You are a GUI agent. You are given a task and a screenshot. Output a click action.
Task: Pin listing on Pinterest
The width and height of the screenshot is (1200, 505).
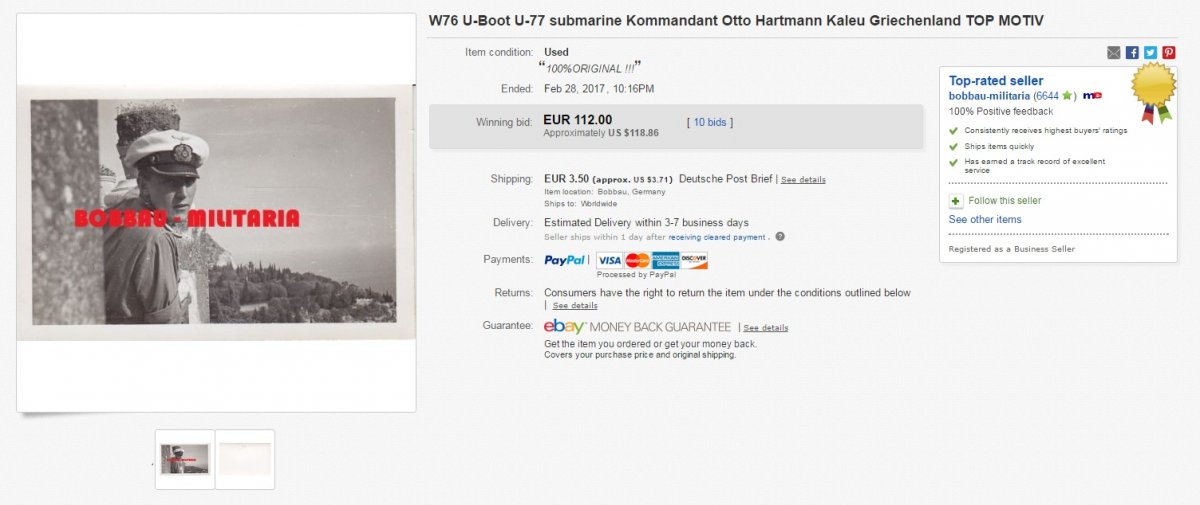(1168, 52)
